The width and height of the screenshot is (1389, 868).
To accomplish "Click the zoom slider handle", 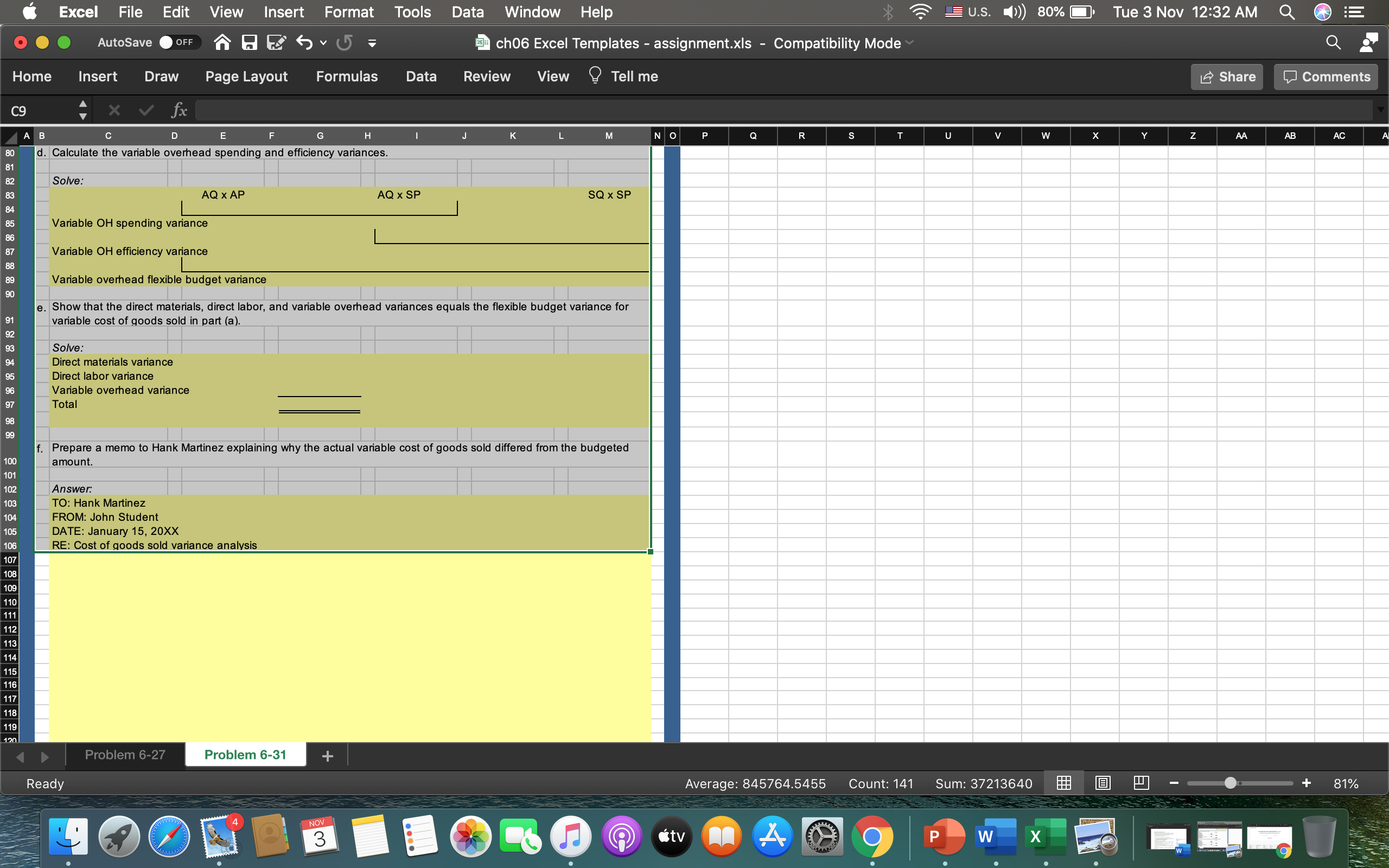I will (x=1230, y=783).
